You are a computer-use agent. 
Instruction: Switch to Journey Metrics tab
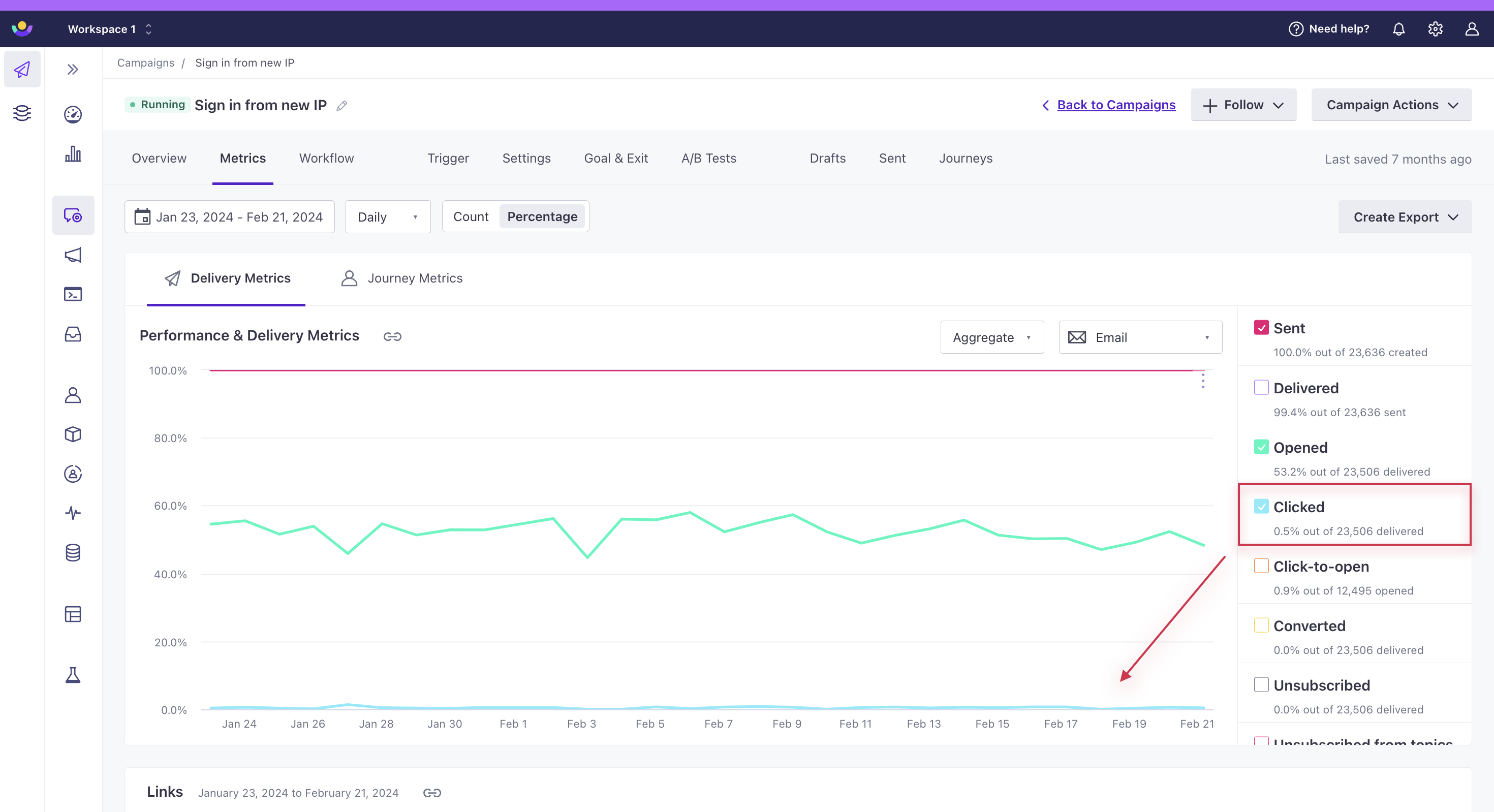402,278
